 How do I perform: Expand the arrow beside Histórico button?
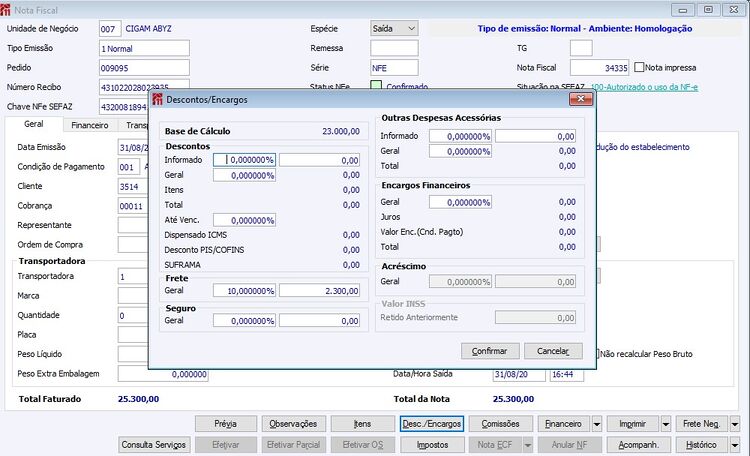tap(735, 445)
